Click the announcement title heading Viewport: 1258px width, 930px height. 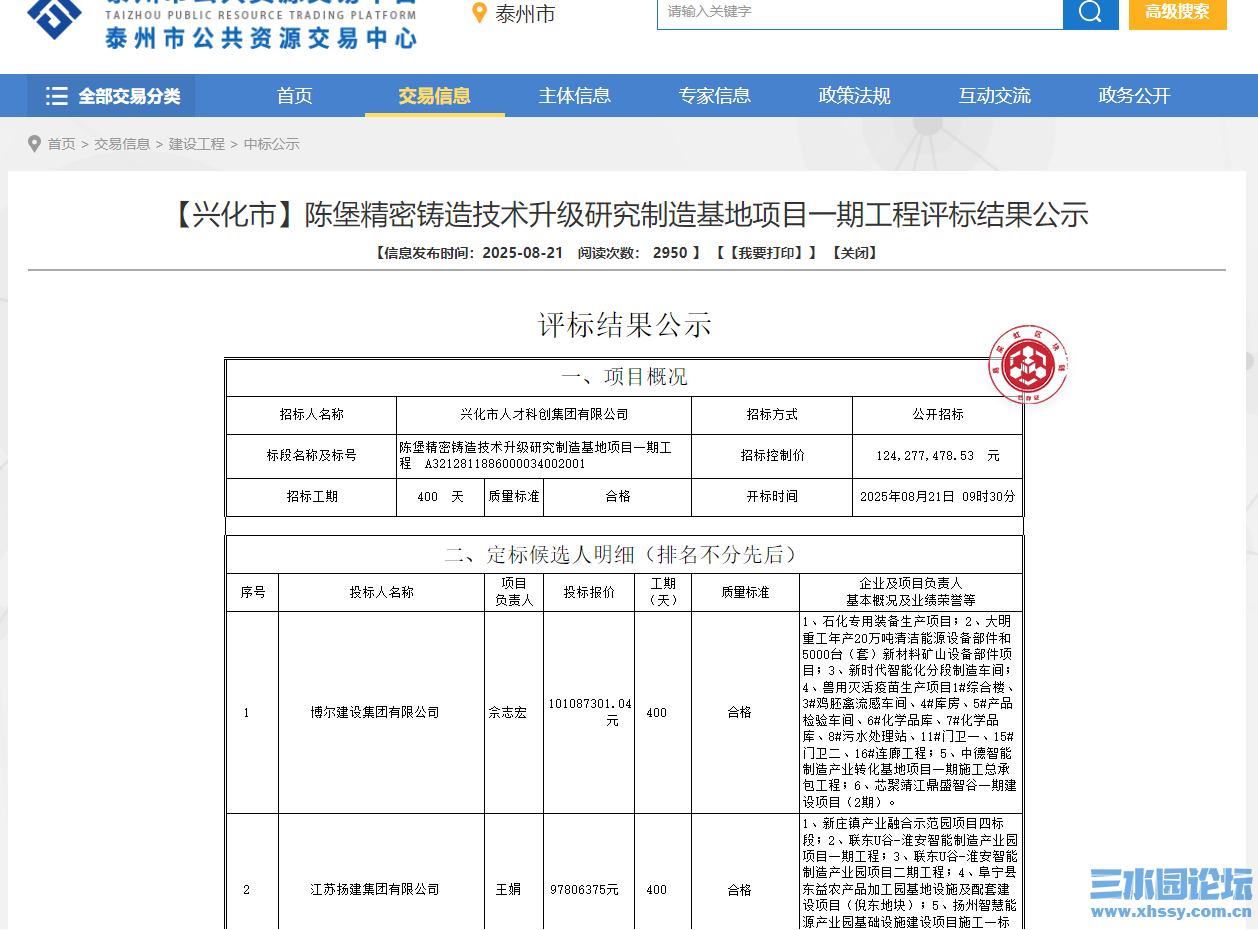point(627,215)
